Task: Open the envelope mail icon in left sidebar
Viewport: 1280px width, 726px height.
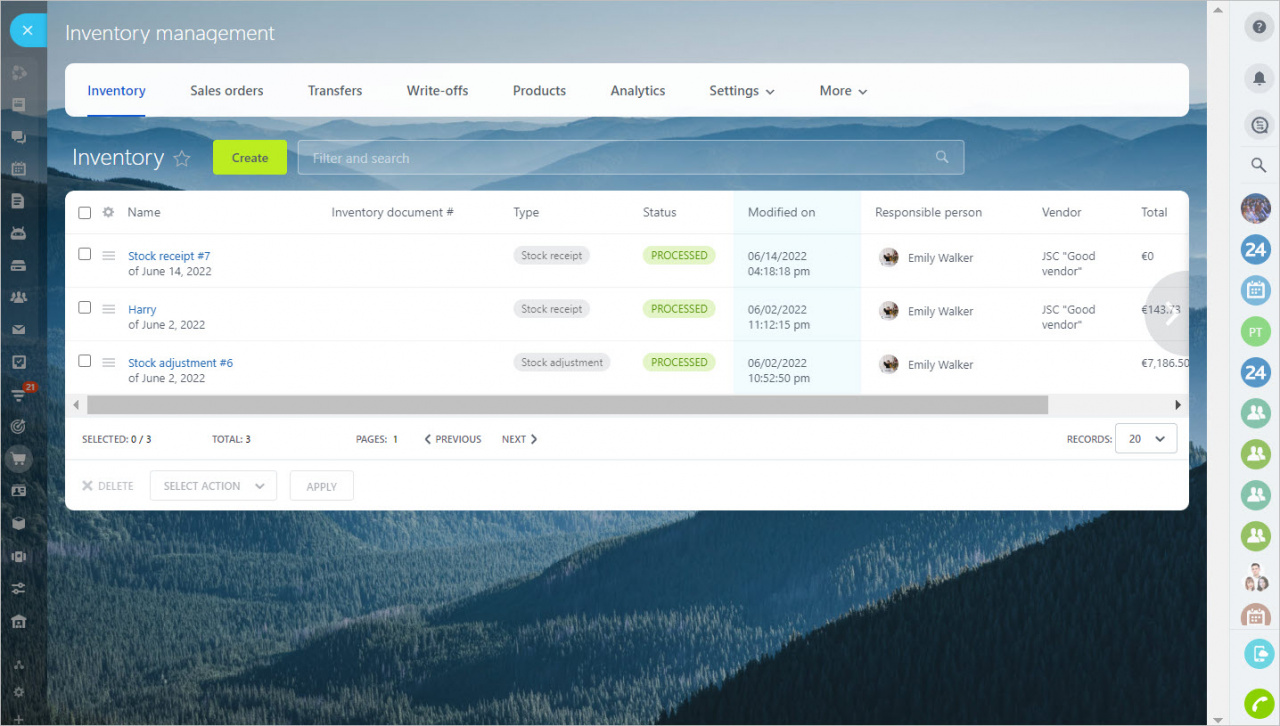Action: click(18, 329)
